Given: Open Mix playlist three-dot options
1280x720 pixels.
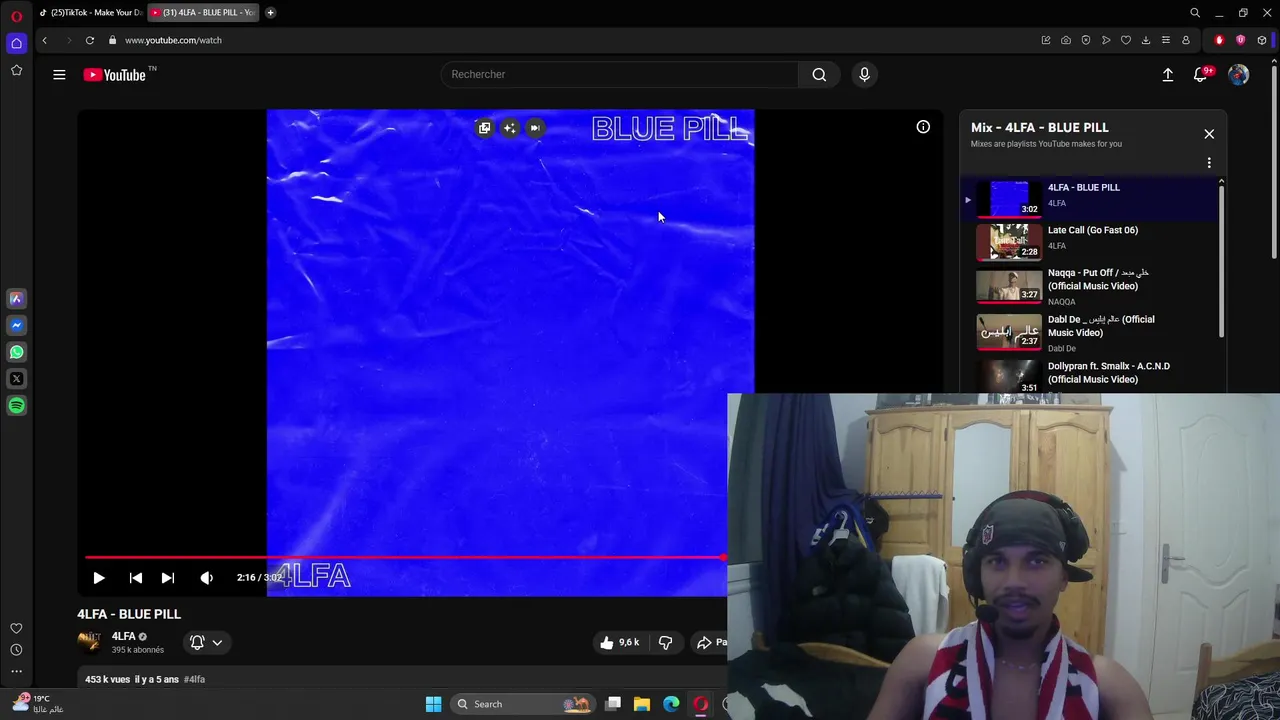Looking at the screenshot, I should point(1209,163).
